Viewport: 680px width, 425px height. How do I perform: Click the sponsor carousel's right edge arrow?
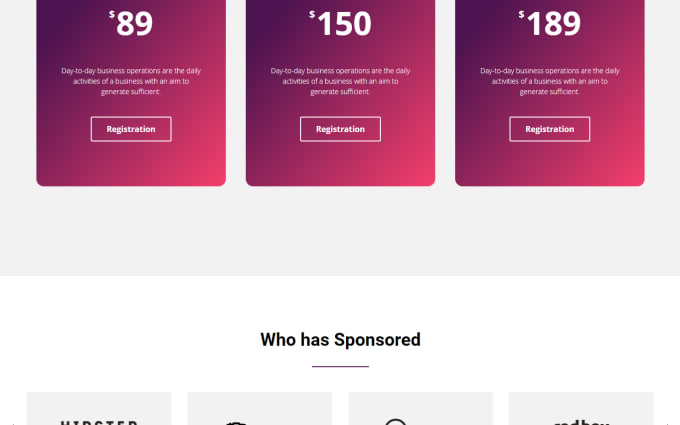[x=668, y=423]
